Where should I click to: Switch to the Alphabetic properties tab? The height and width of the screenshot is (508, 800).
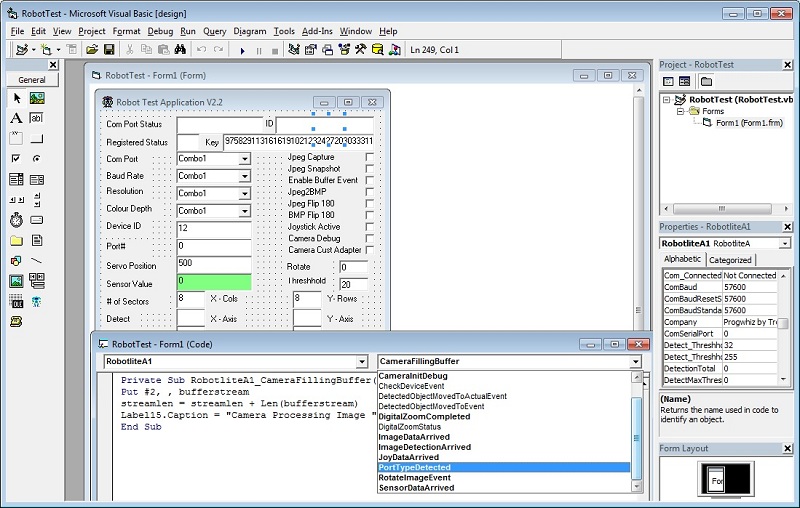[682, 259]
